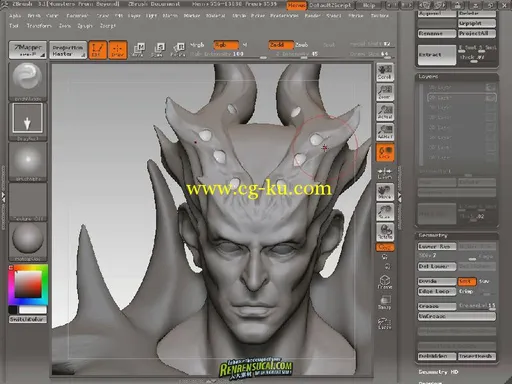This screenshot has height=384, width=512.
Task: Open the alpha thumbnail picker
Action: pos(28,161)
